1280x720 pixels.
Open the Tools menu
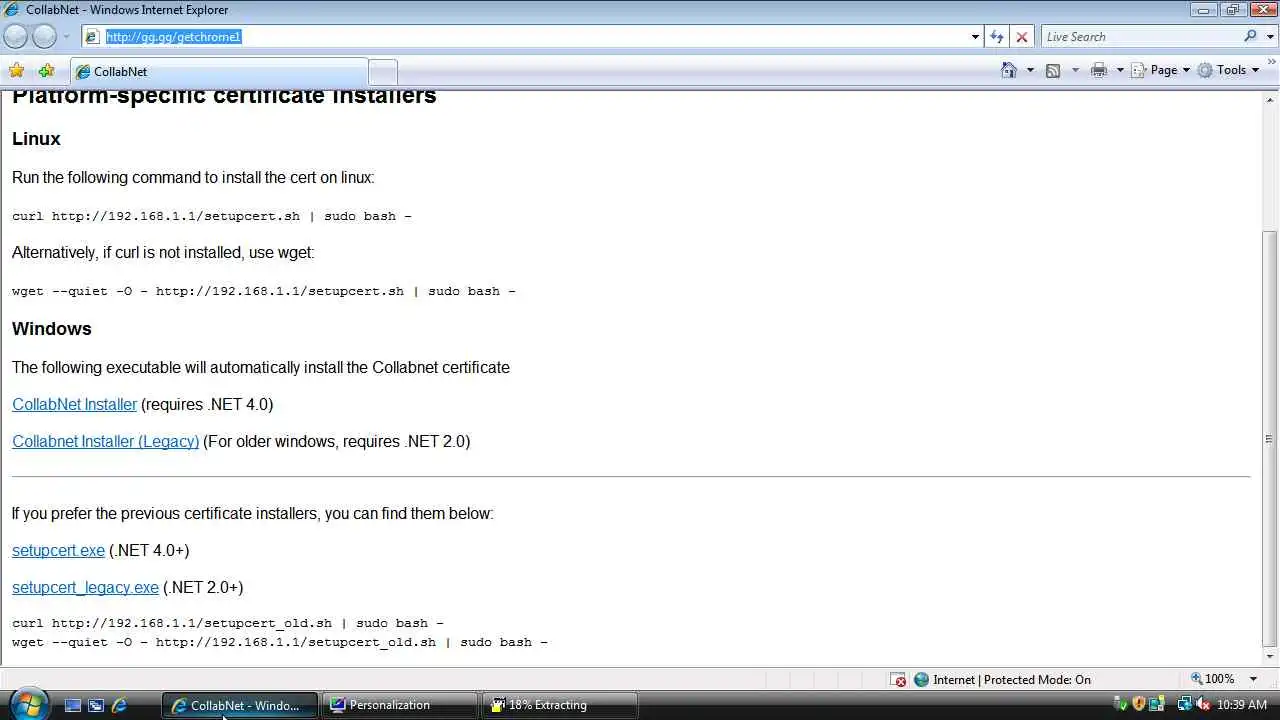[x=1228, y=70]
